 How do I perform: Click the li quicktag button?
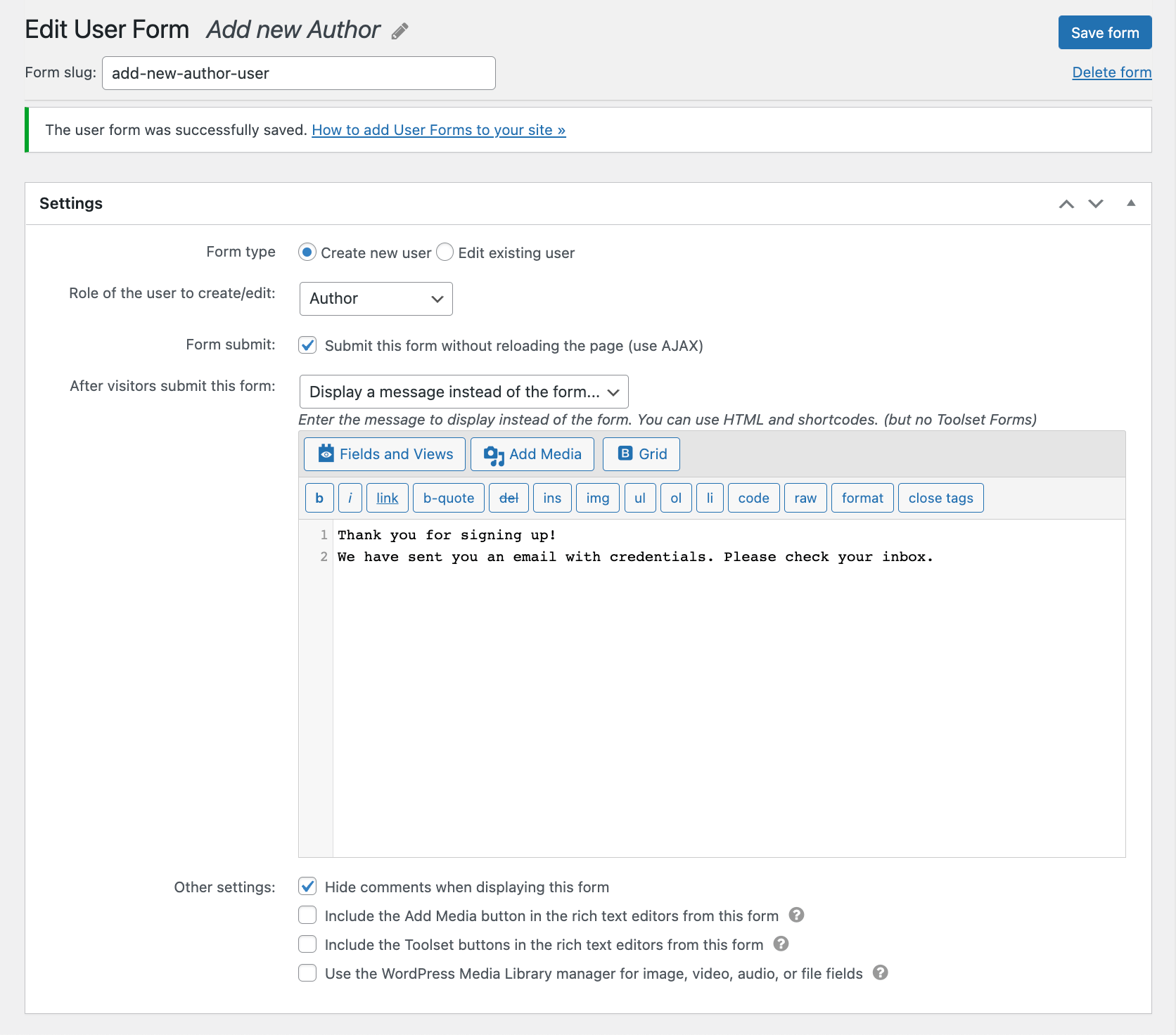[710, 498]
